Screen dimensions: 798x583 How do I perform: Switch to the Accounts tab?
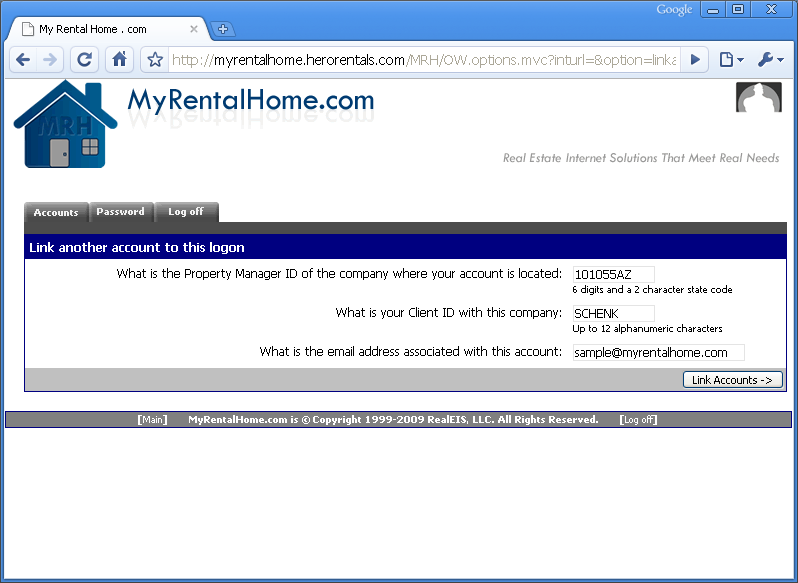[56, 212]
